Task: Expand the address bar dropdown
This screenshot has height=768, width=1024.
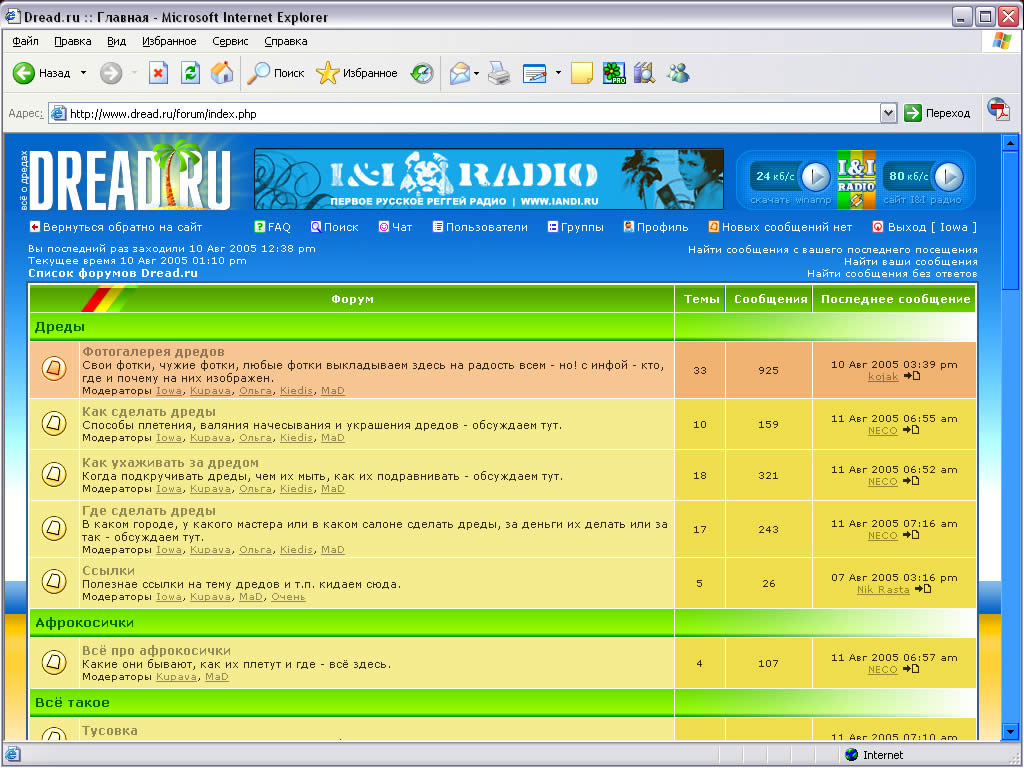Action: (x=888, y=114)
